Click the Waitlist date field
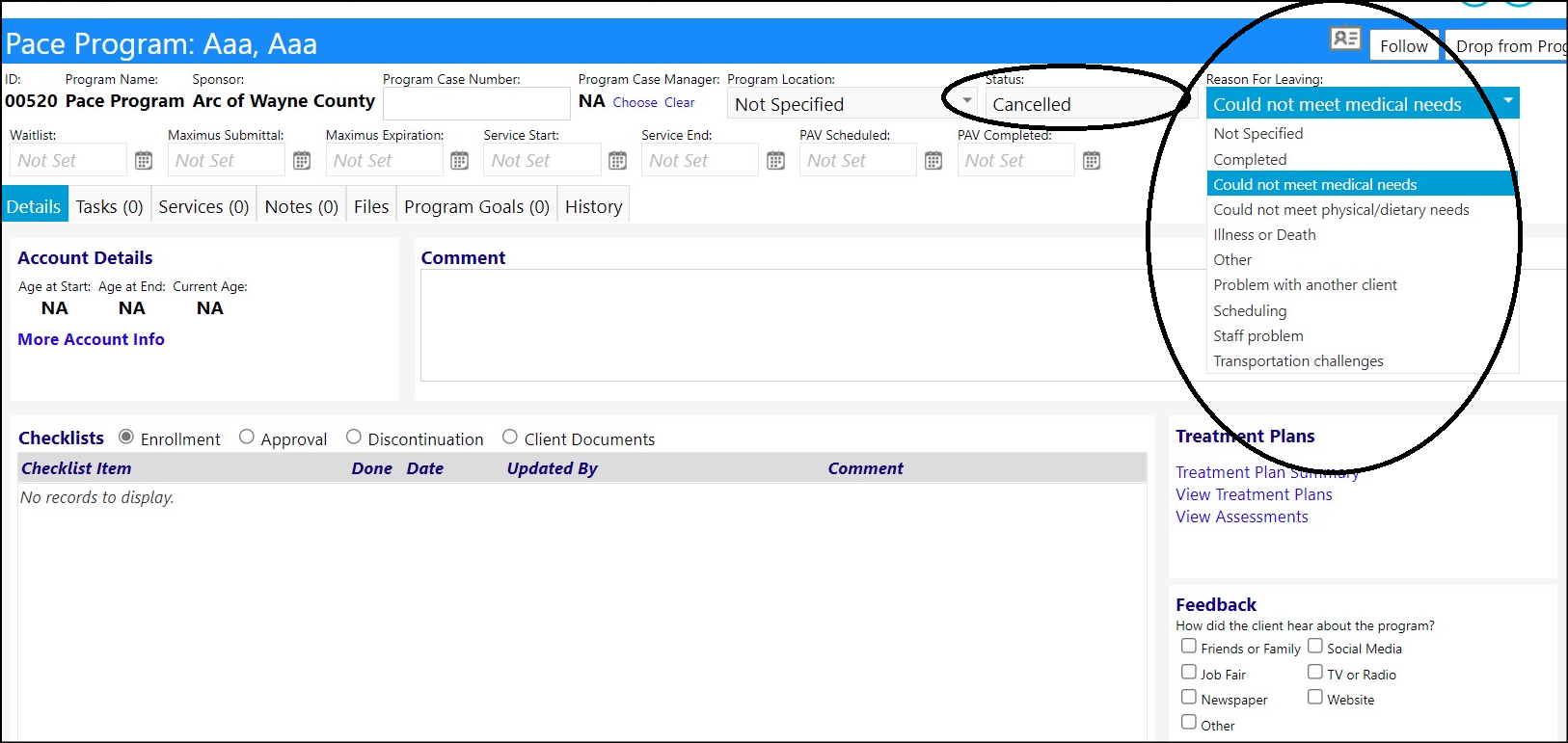Viewport: 1568px width, 743px height. (68, 160)
